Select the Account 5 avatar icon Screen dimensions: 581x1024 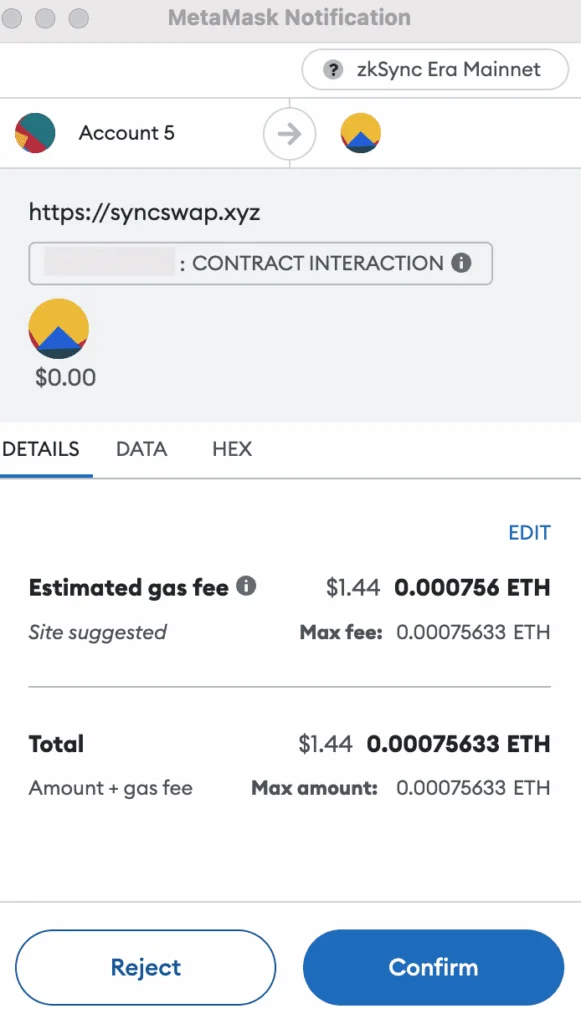click(x=35, y=132)
